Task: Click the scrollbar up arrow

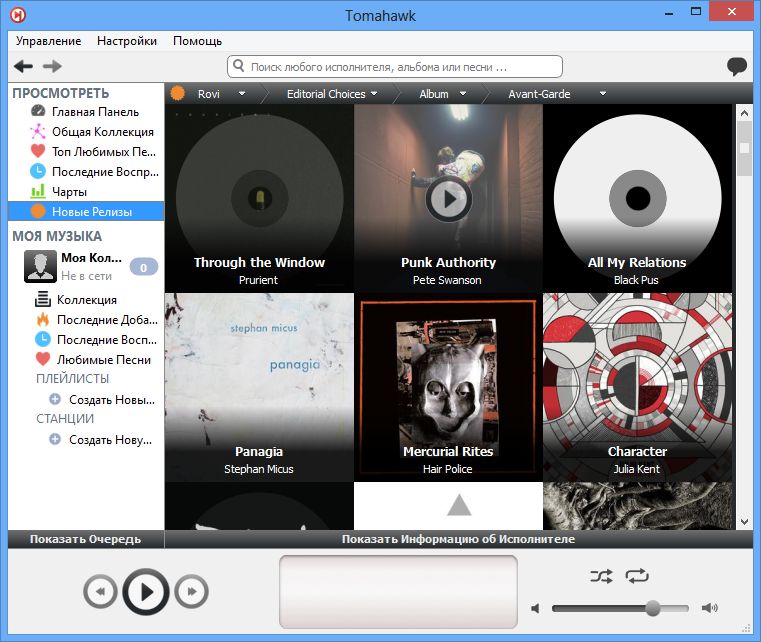Action: click(x=744, y=113)
